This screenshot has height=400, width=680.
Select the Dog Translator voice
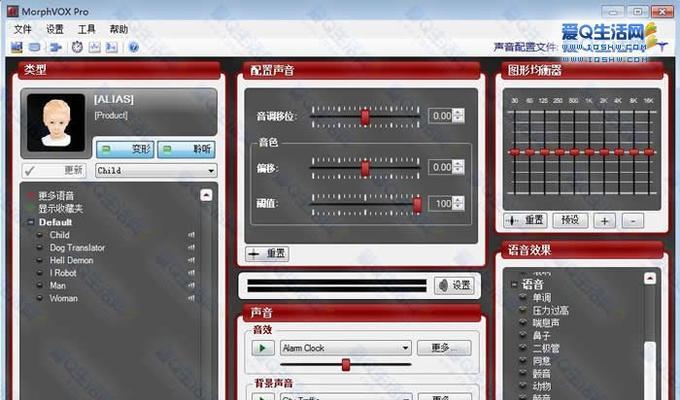pyautogui.click(x=77, y=248)
